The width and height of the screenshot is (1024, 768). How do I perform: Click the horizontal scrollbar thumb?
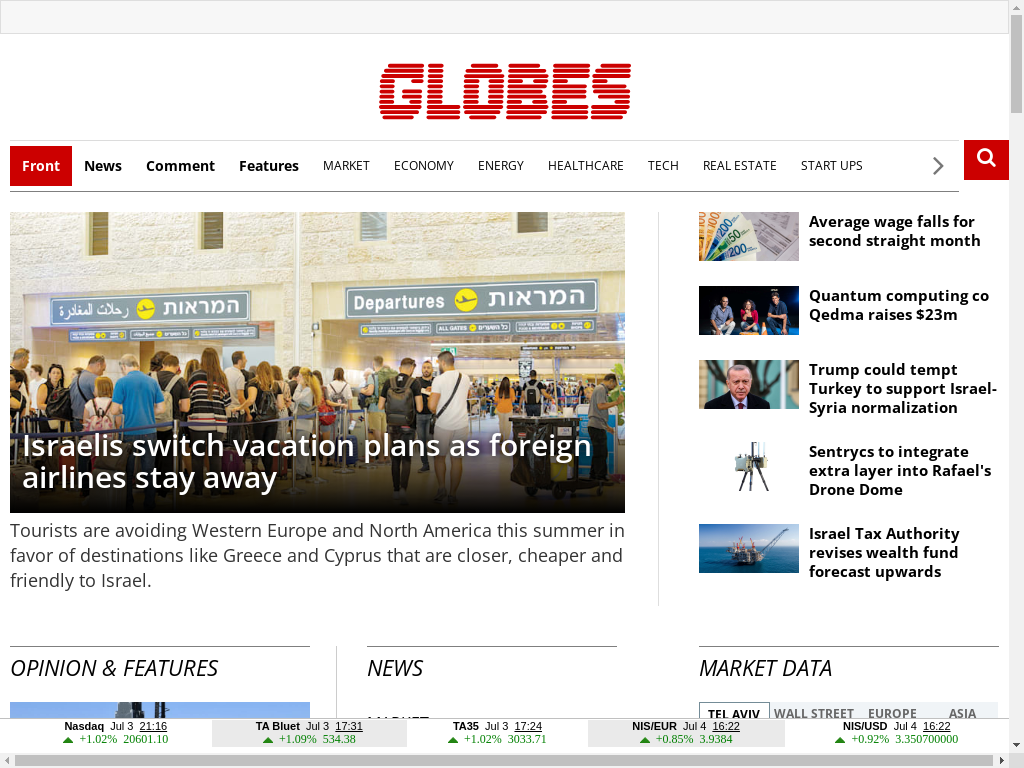(505, 761)
